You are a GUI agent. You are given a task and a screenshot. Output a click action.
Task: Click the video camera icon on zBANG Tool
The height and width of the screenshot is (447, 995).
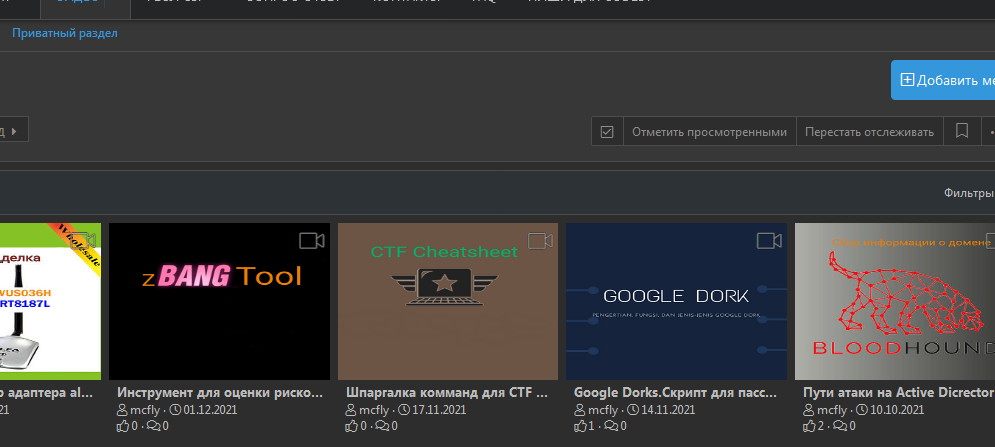pos(312,241)
